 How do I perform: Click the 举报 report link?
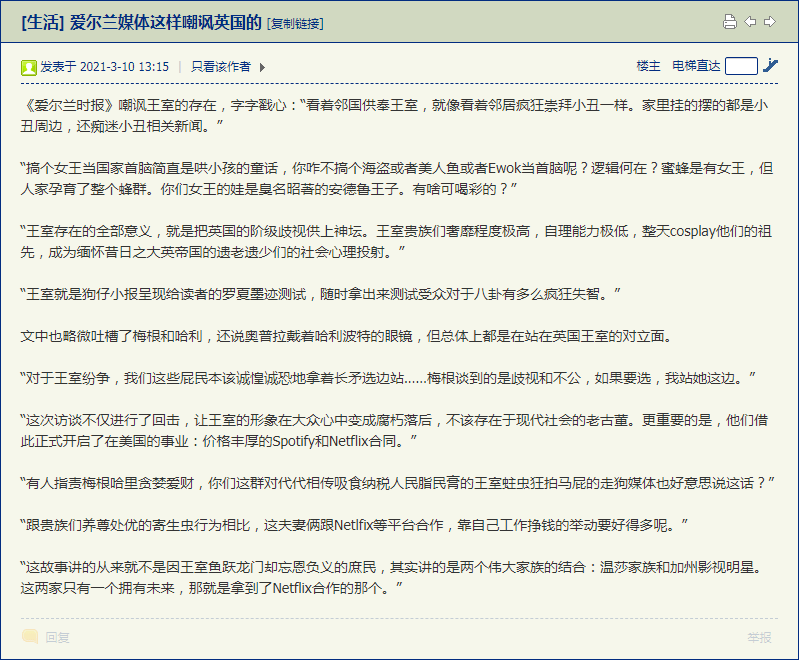[x=759, y=637]
